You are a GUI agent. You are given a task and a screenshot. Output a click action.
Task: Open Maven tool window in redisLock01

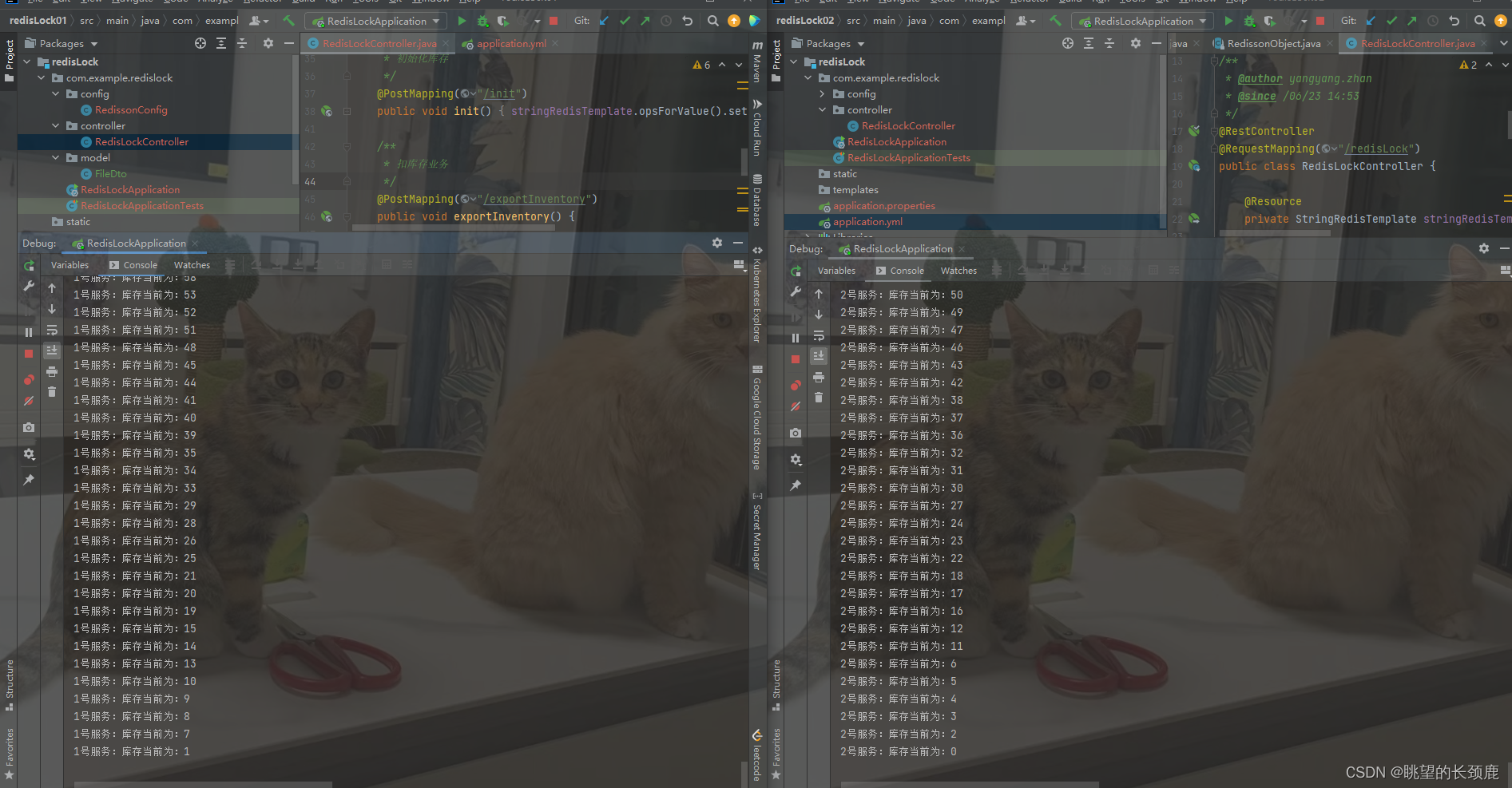[x=756, y=62]
